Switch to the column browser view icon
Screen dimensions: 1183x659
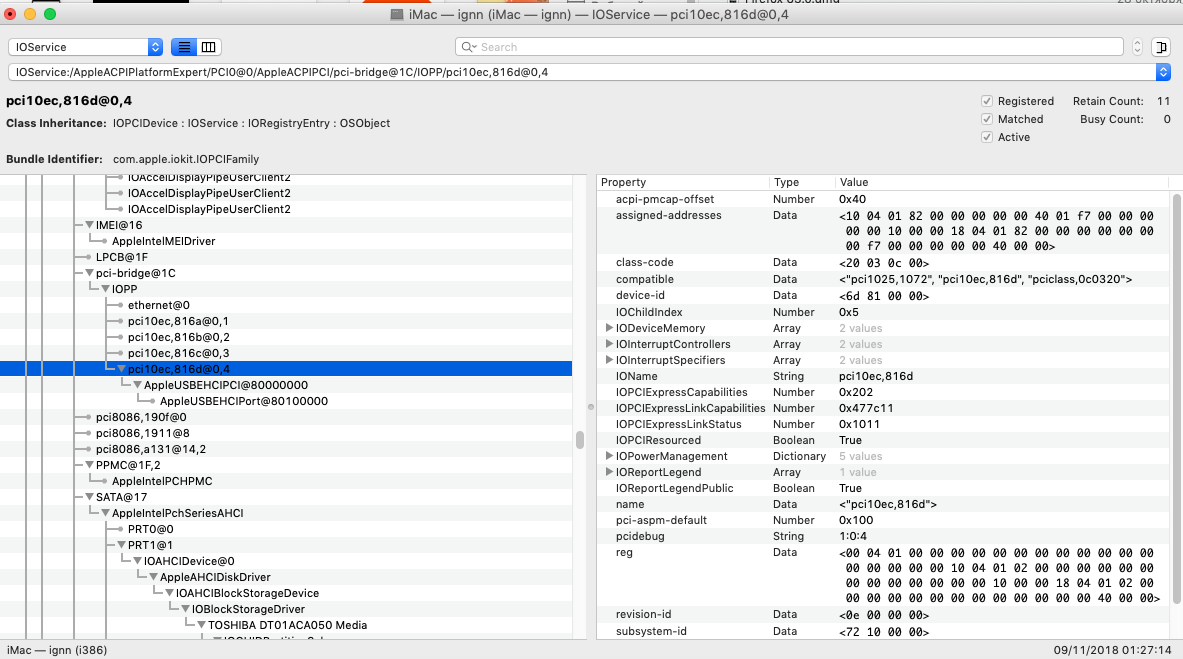[x=208, y=47]
